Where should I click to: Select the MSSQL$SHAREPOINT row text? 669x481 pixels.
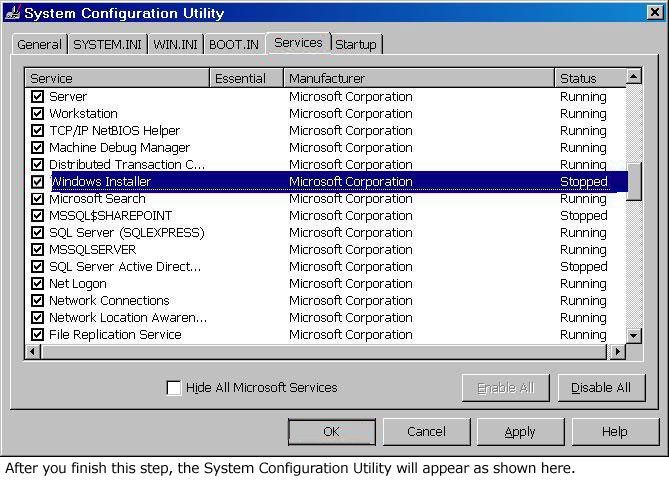tap(111, 216)
